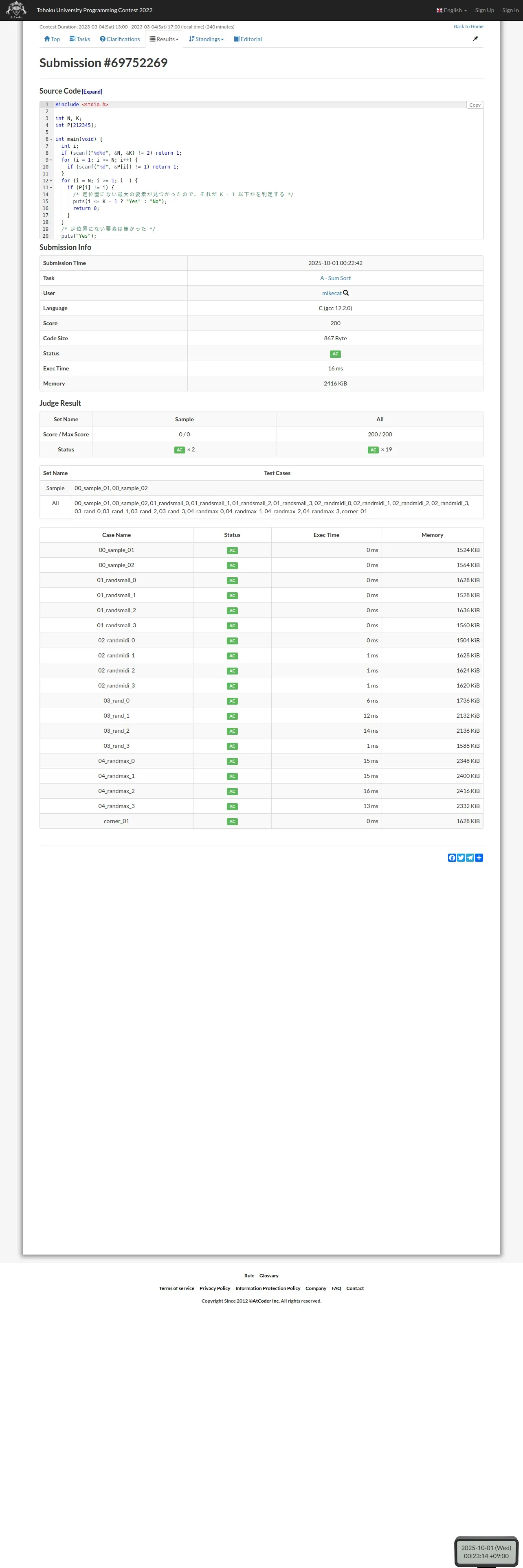This screenshot has width=523, height=1568.
Task: Click Sign Up in header
Action: pyautogui.click(x=485, y=10)
